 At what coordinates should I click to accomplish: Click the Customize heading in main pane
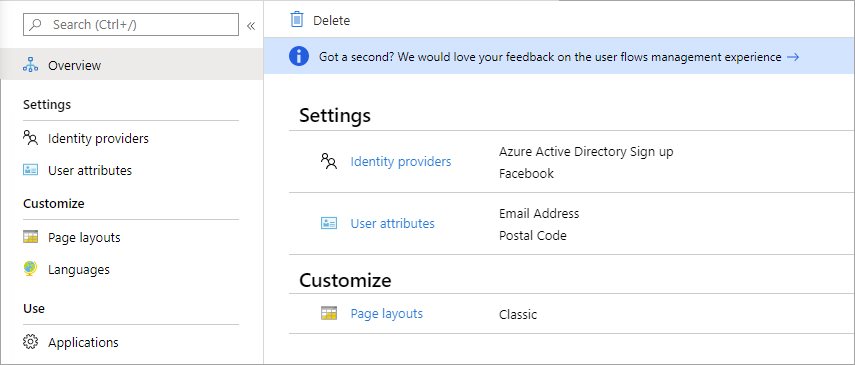pos(345,280)
